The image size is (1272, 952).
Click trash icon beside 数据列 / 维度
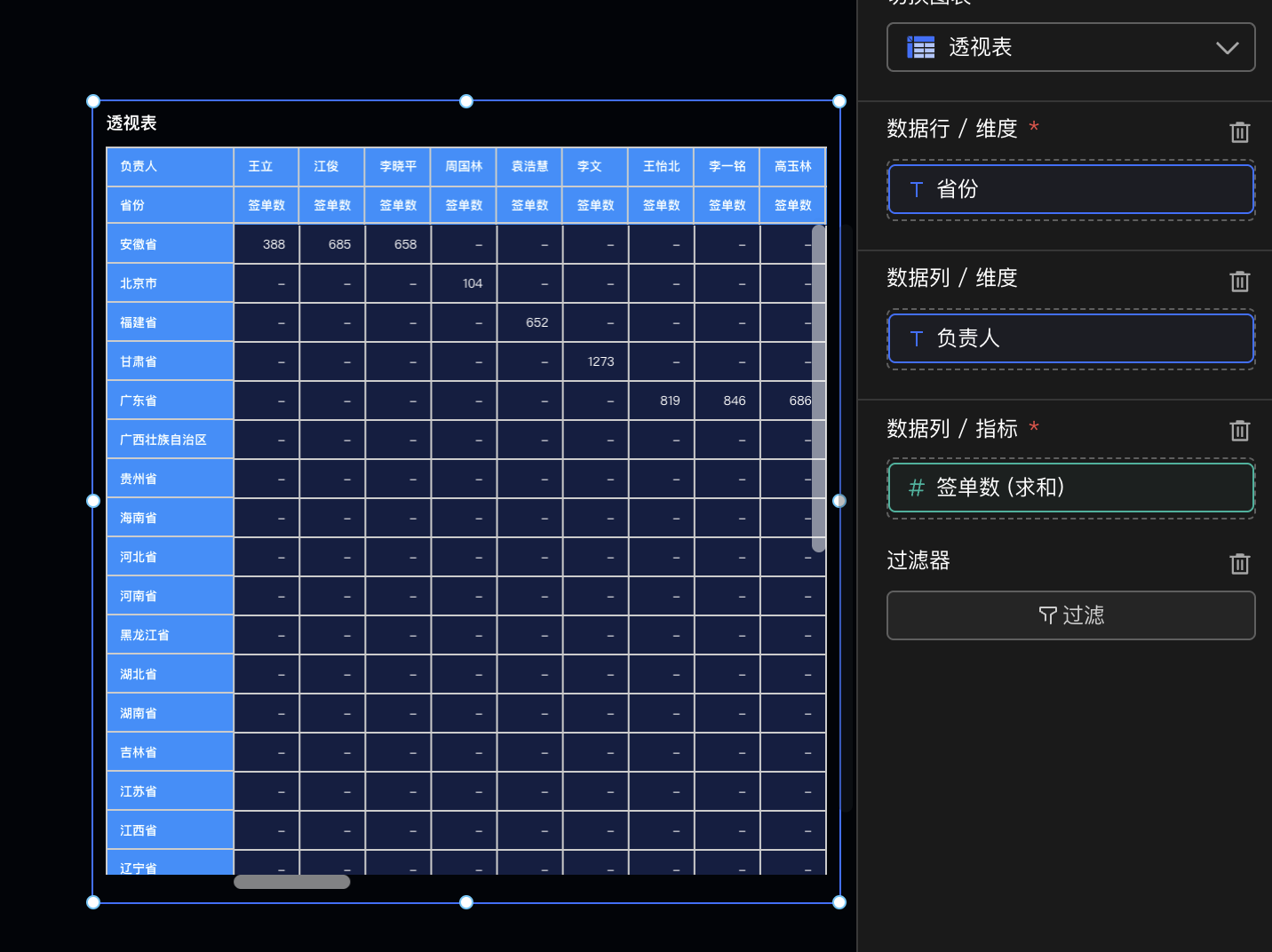coord(1239,282)
